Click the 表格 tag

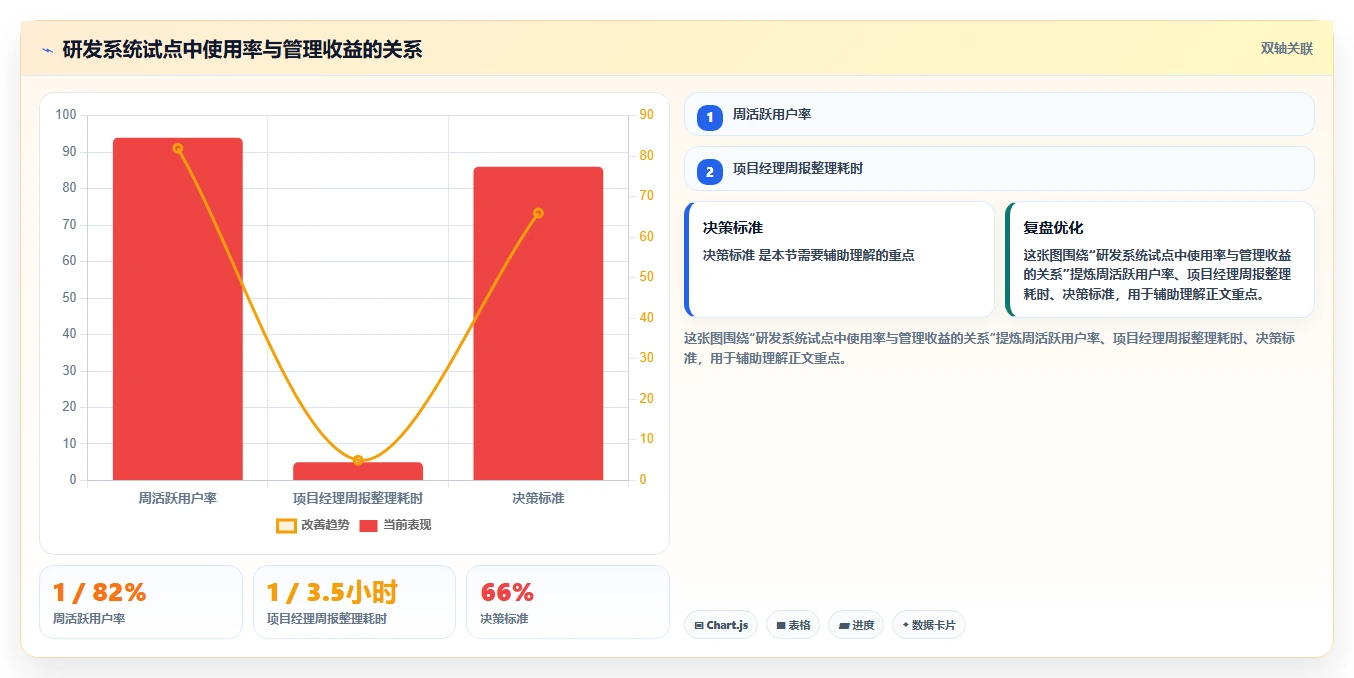click(x=793, y=625)
